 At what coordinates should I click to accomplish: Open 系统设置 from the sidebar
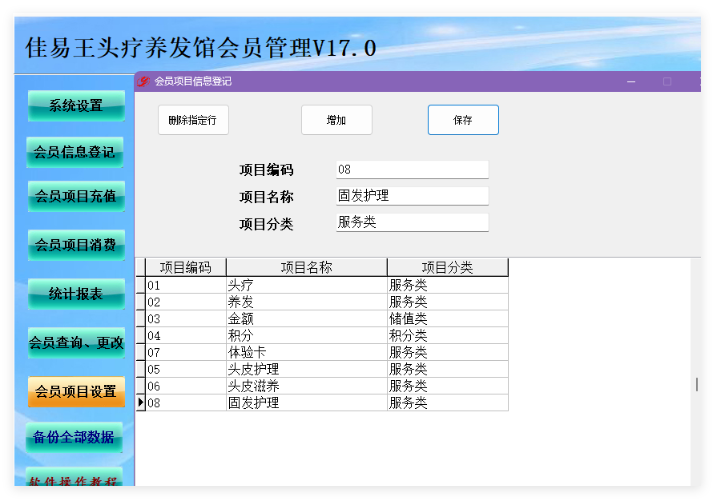pos(76,106)
